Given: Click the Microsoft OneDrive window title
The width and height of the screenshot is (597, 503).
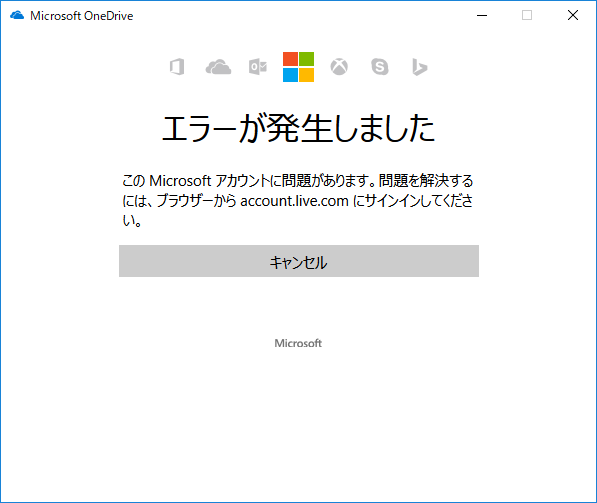Looking at the screenshot, I should pos(81,16).
